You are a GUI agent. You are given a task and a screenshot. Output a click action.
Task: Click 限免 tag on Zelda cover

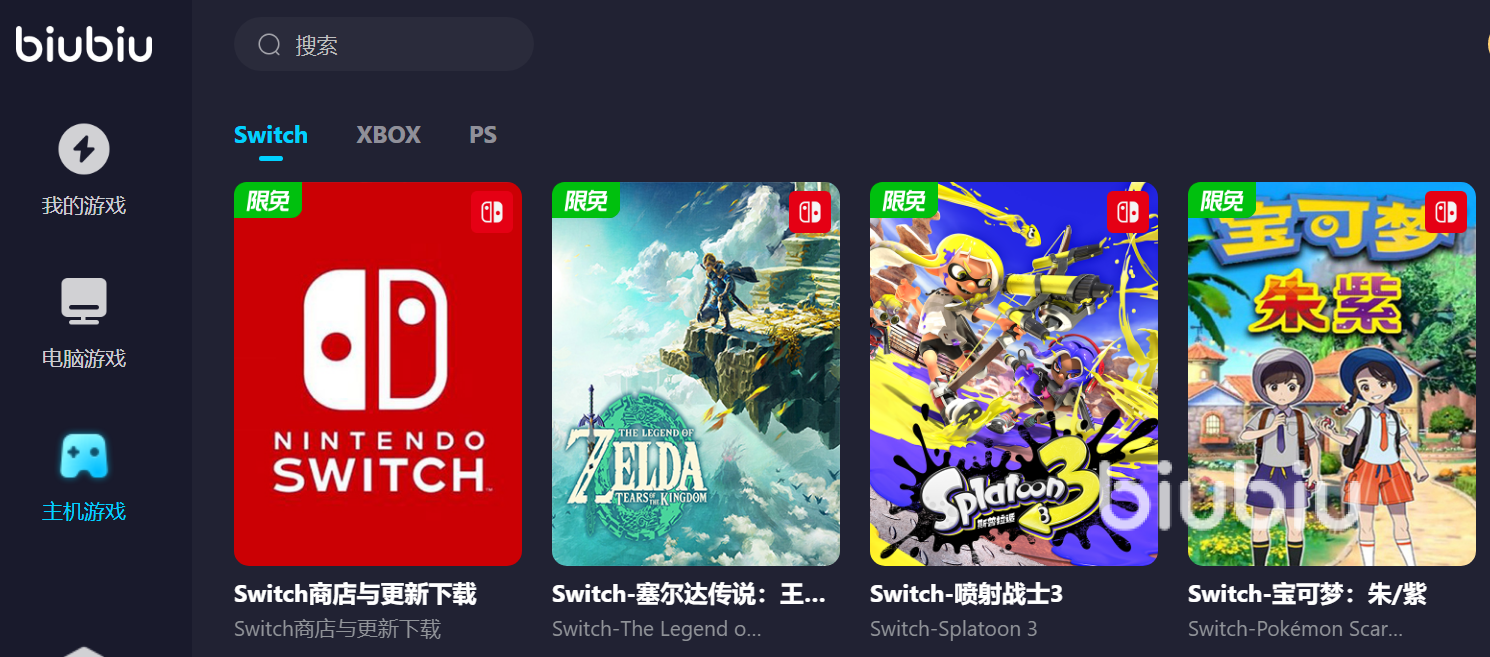pyautogui.click(x=586, y=200)
